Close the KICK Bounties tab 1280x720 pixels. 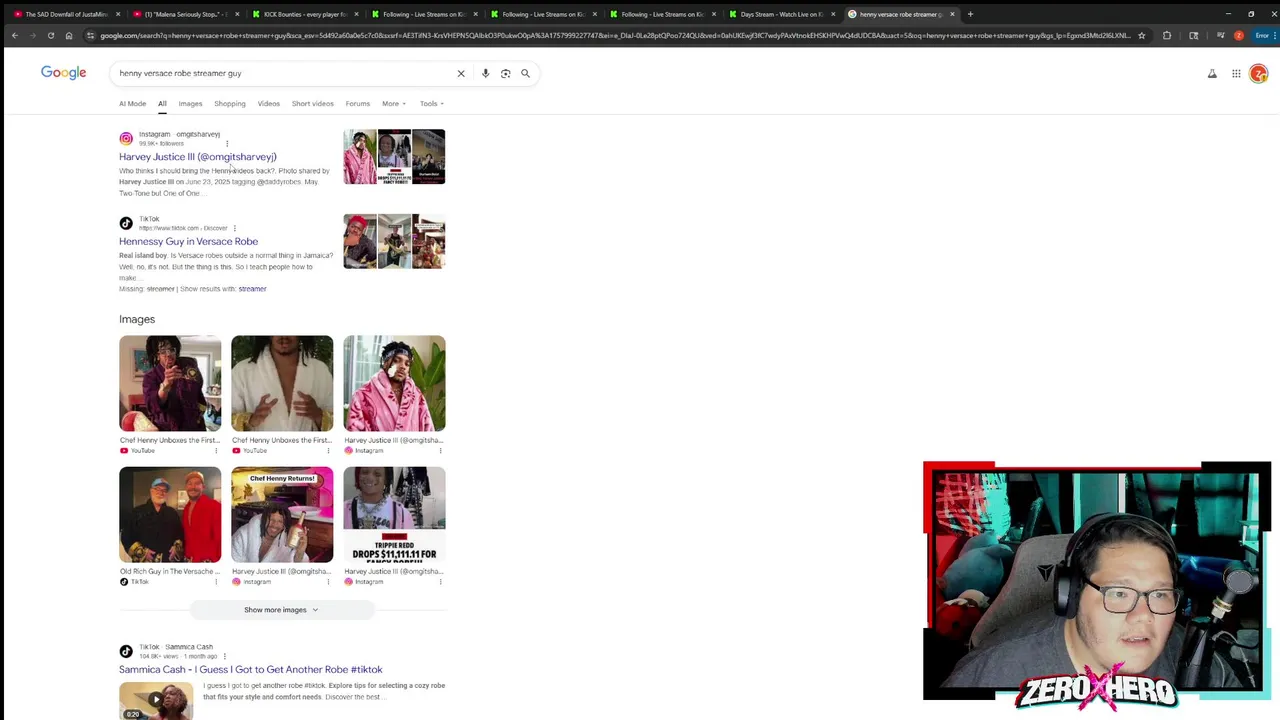point(356,14)
